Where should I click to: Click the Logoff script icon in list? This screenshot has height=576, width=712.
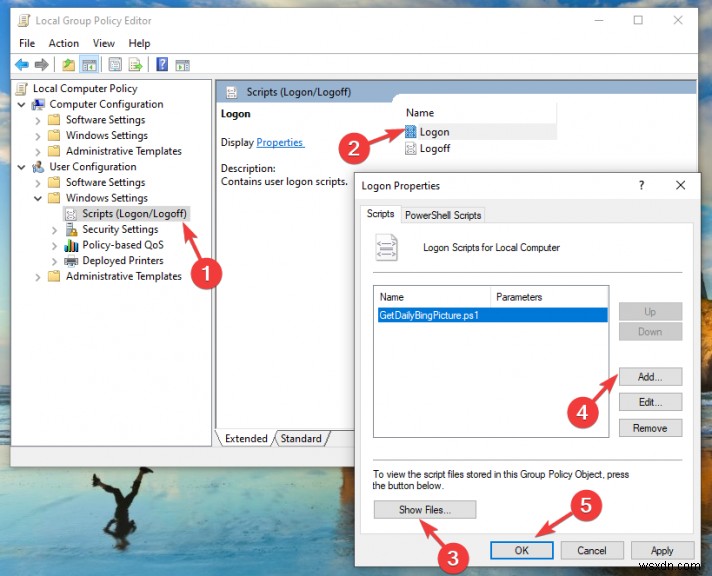(x=410, y=149)
